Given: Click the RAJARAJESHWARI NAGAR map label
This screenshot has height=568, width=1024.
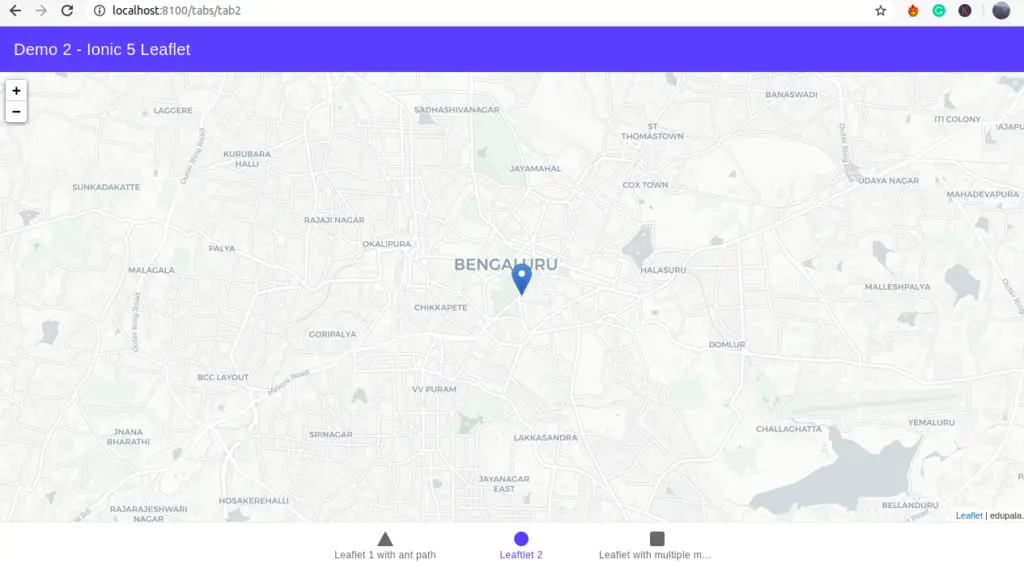Looking at the screenshot, I should pos(148,514).
